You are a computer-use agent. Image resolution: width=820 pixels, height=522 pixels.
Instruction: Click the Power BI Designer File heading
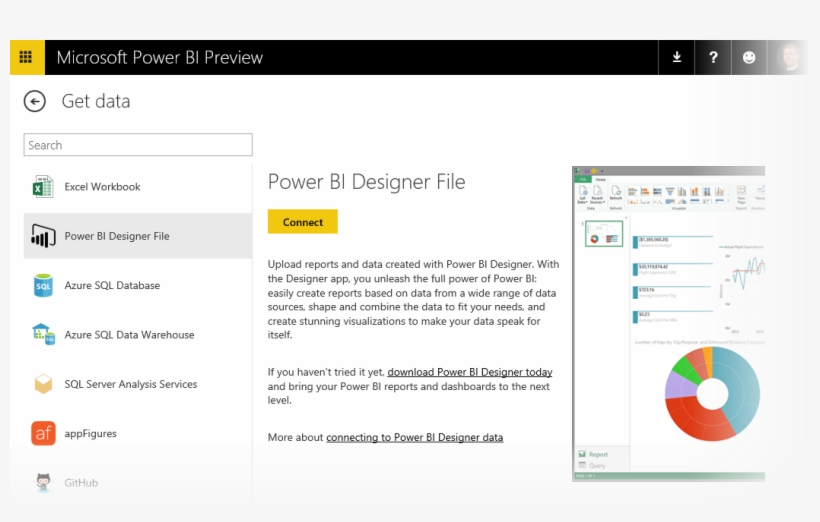(366, 182)
